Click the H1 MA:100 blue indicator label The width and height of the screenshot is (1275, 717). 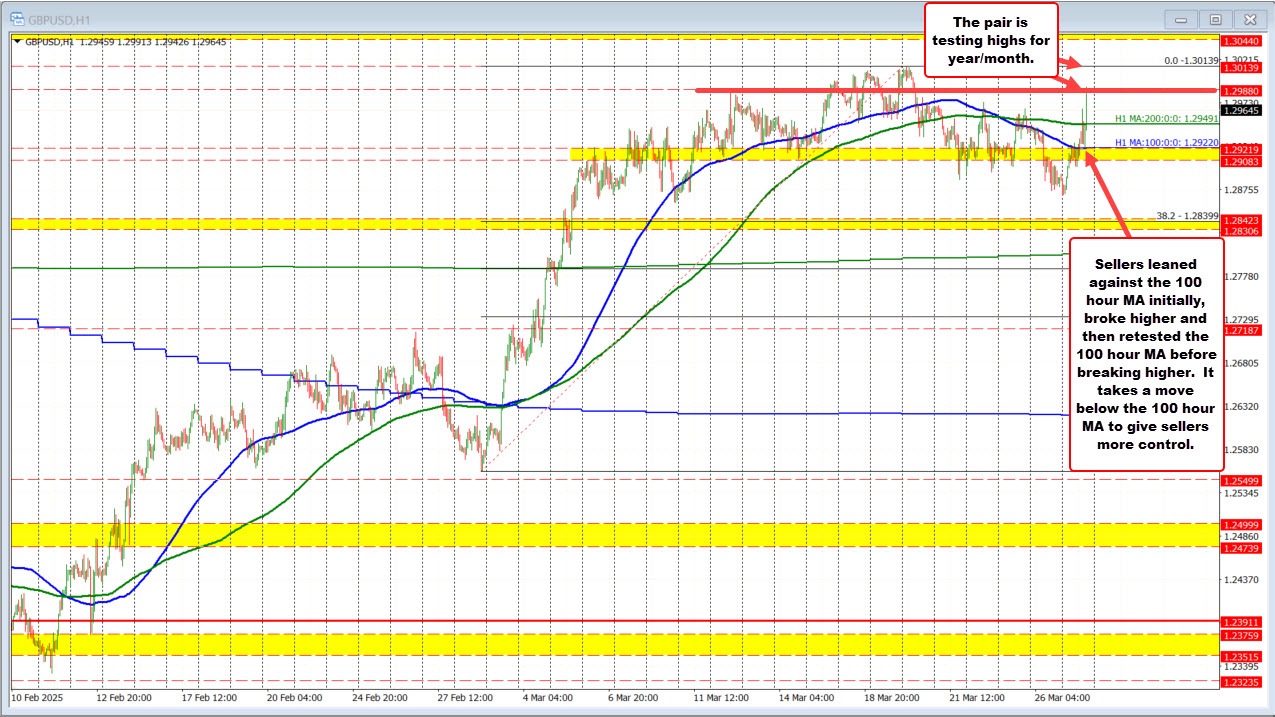point(1166,143)
